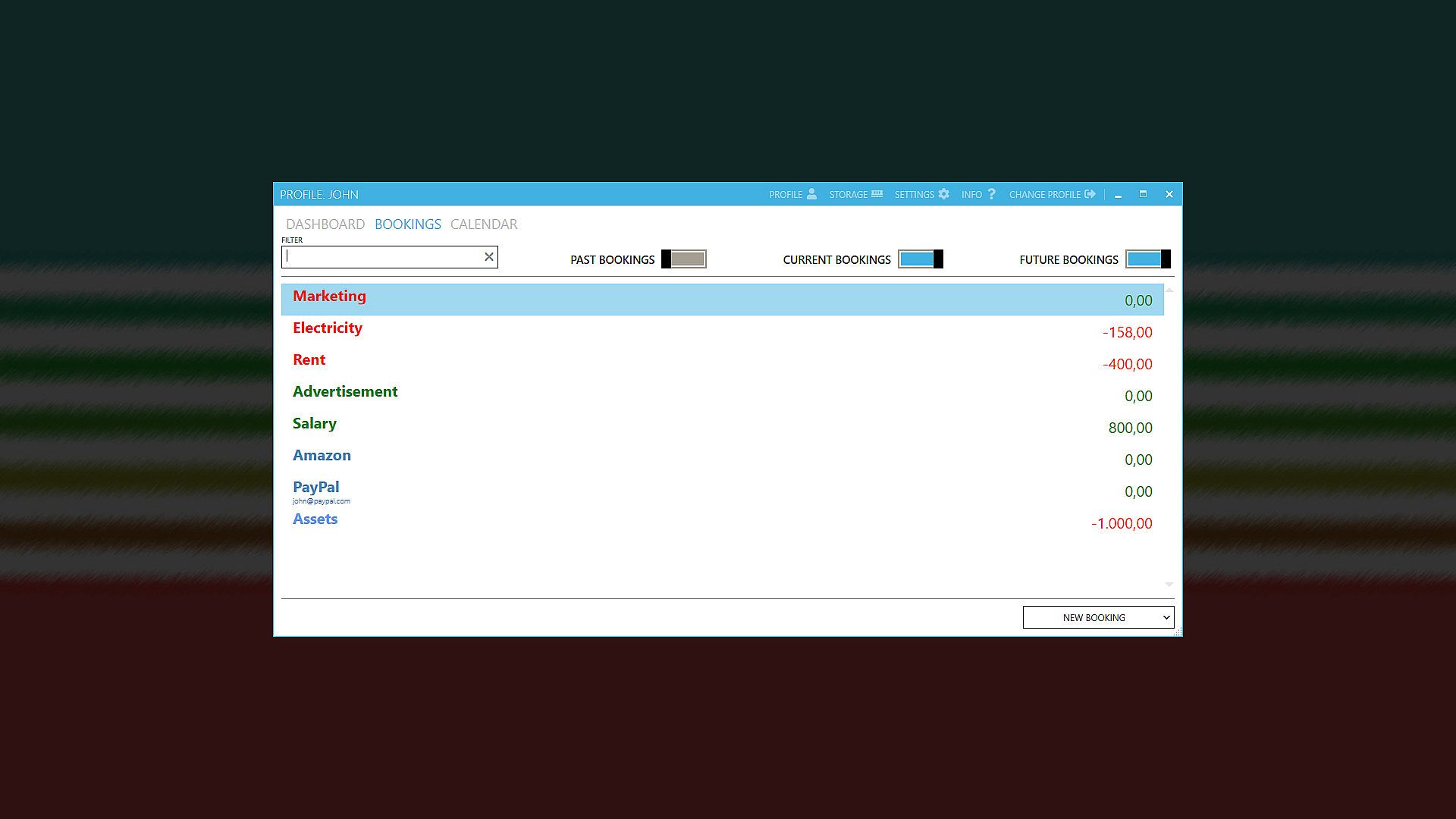Open Info via the question mark icon
The image size is (1456, 819).
(991, 194)
